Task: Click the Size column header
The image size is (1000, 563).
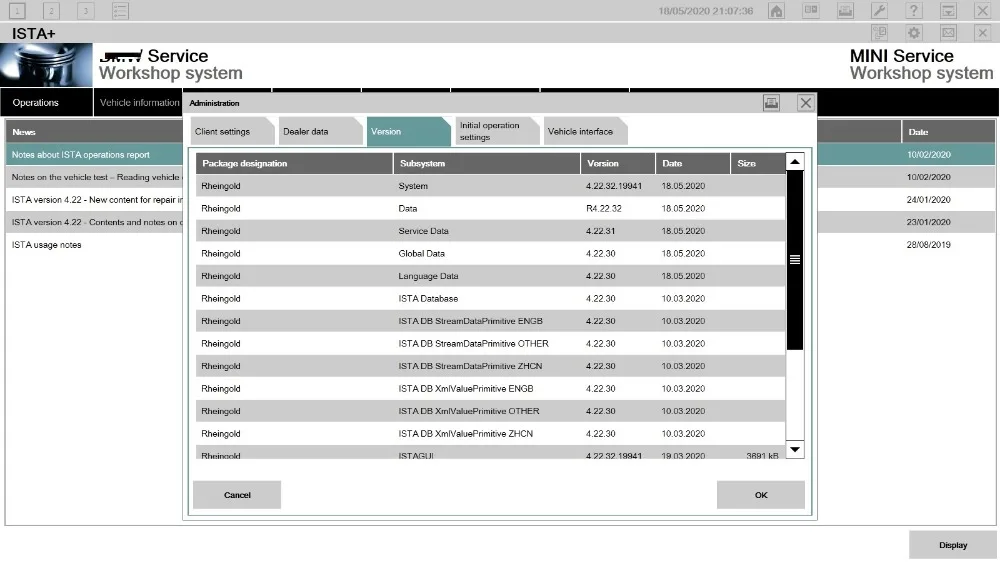Action: (x=758, y=163)
